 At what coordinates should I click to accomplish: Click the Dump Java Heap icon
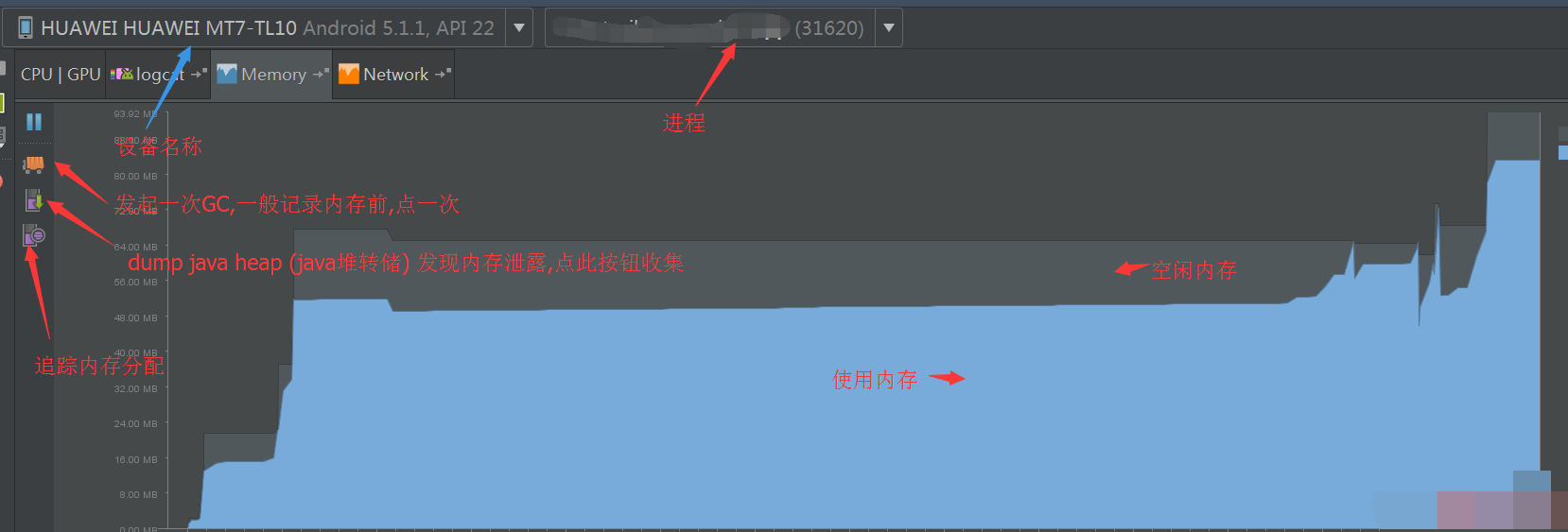(34, 200)
